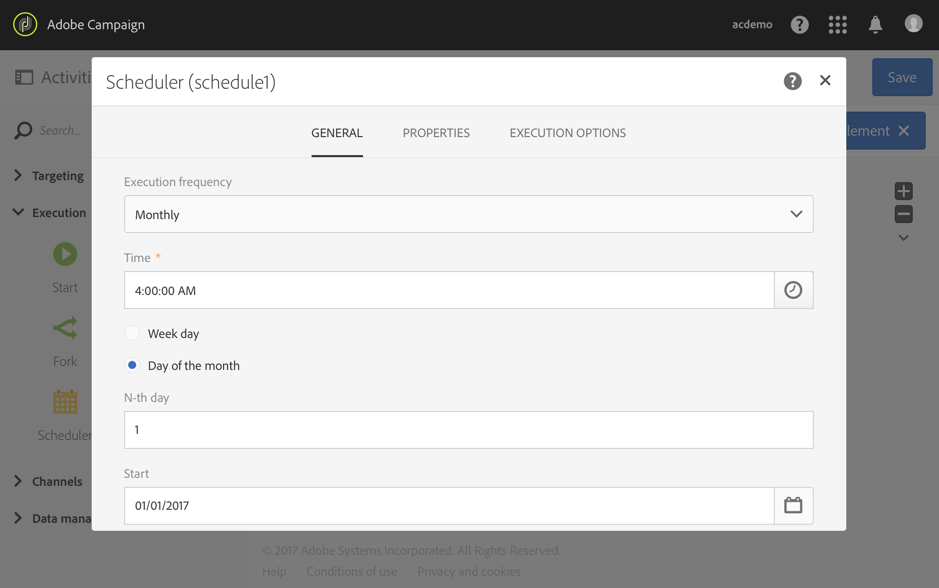Screen dimensions: 939x588
Task: Open Scheduler dialog help icon
Action: [792, 81]
